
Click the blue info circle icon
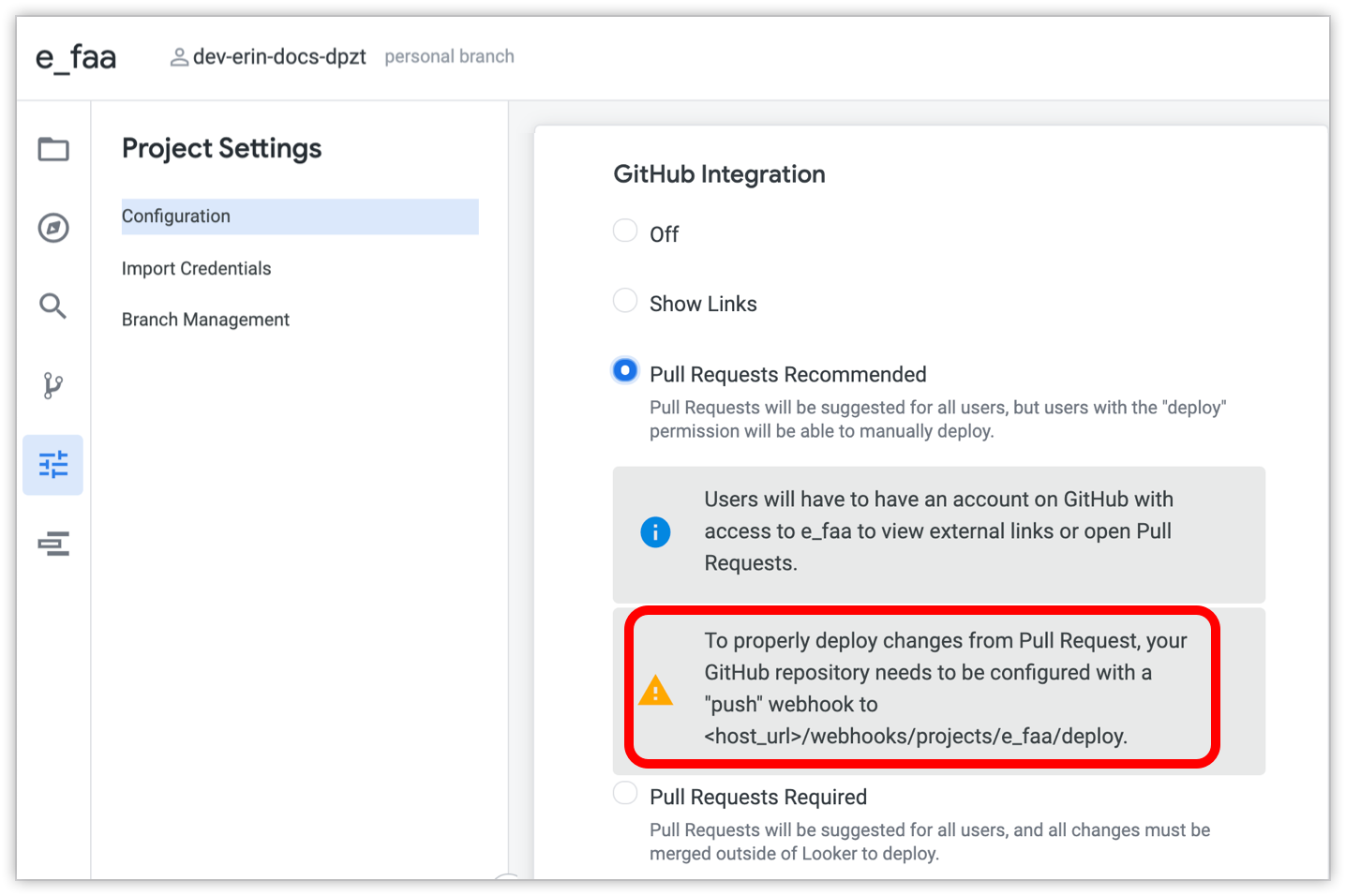click(655, 531)
